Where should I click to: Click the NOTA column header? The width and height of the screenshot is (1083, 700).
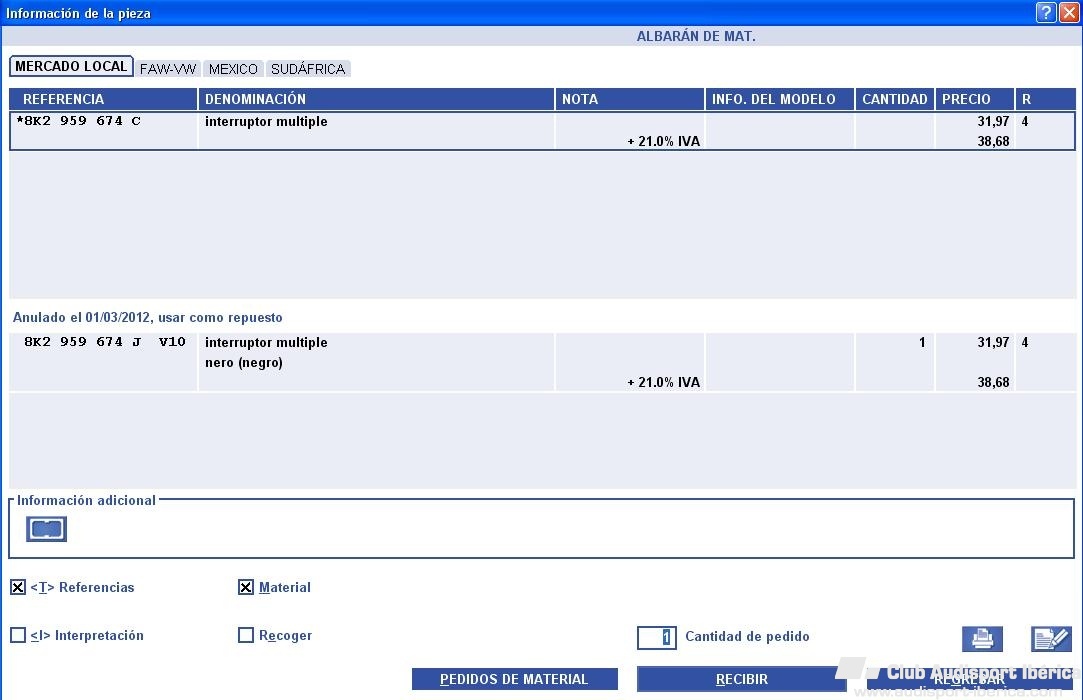[630, 99]
